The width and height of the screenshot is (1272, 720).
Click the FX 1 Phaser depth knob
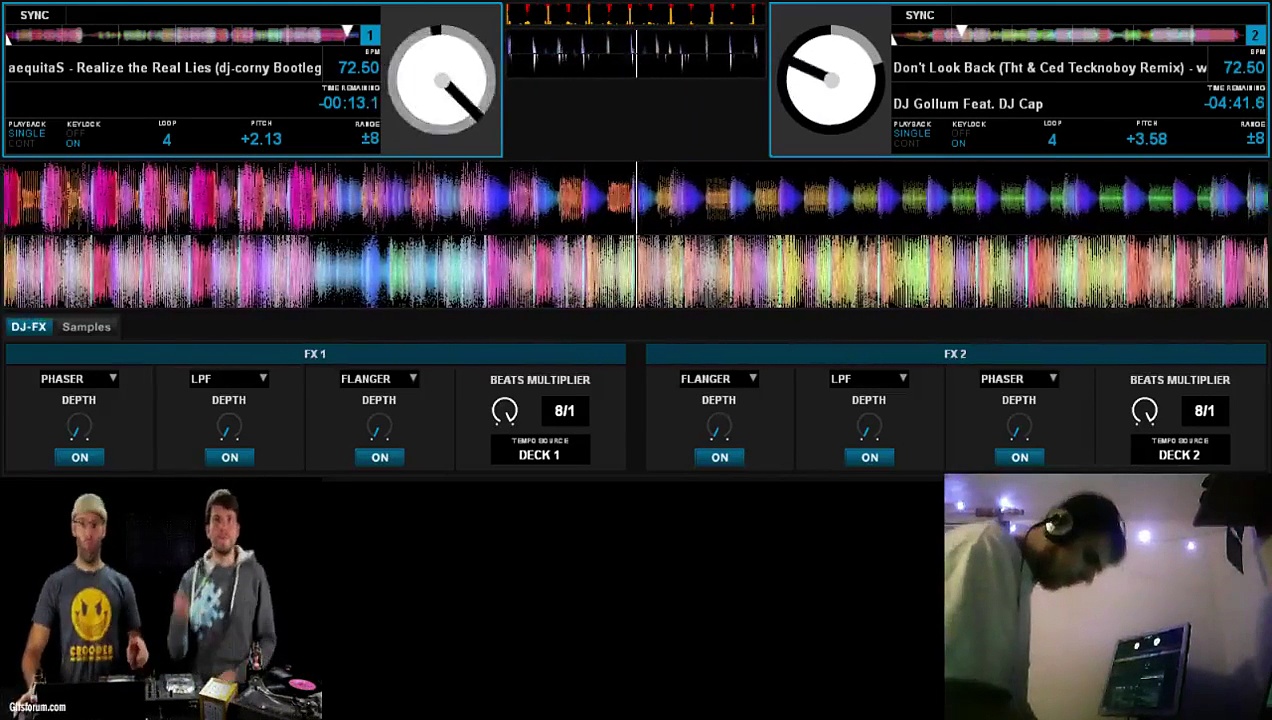(79, 429)
